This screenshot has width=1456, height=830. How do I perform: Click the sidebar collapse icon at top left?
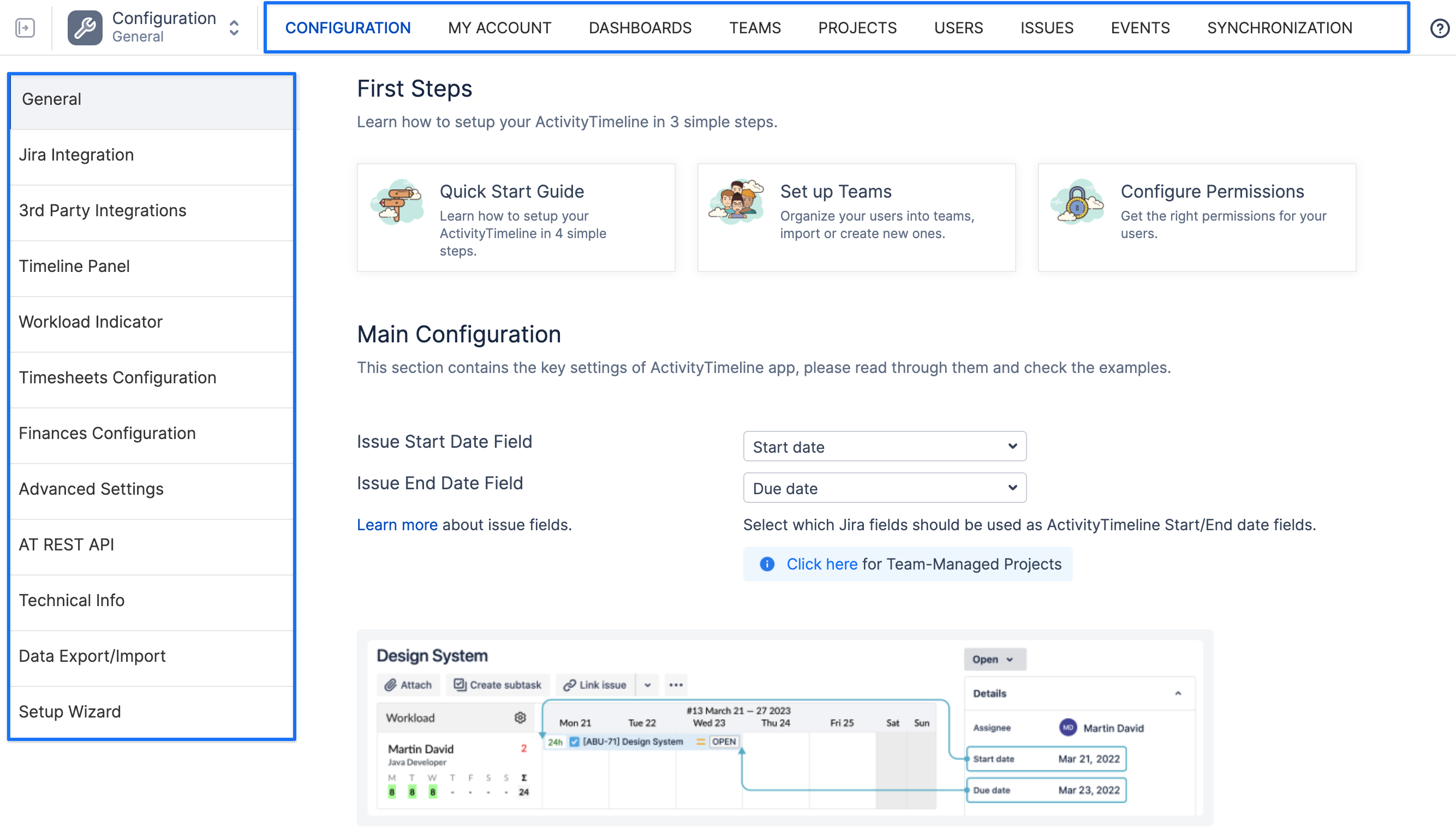pyautogui.click(x=25, y=27)
